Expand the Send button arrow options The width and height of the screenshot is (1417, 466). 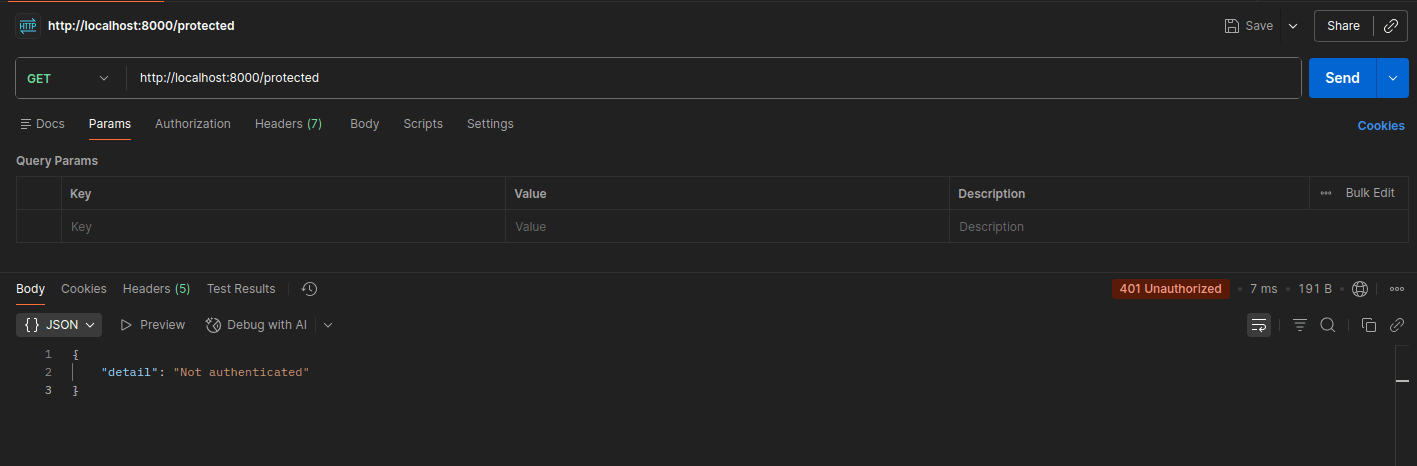[x=1393, y=78]
